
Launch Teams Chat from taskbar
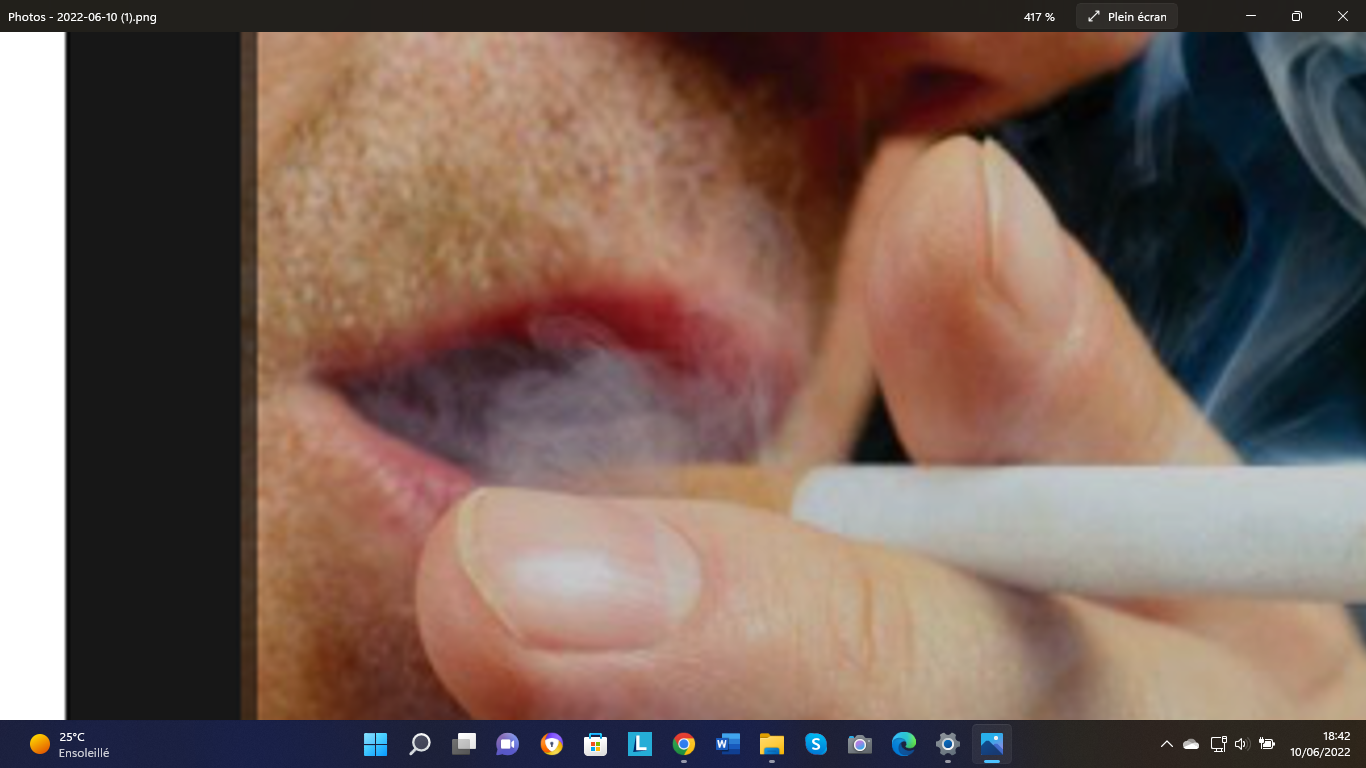pyautogui.click(x=508, y=744)
